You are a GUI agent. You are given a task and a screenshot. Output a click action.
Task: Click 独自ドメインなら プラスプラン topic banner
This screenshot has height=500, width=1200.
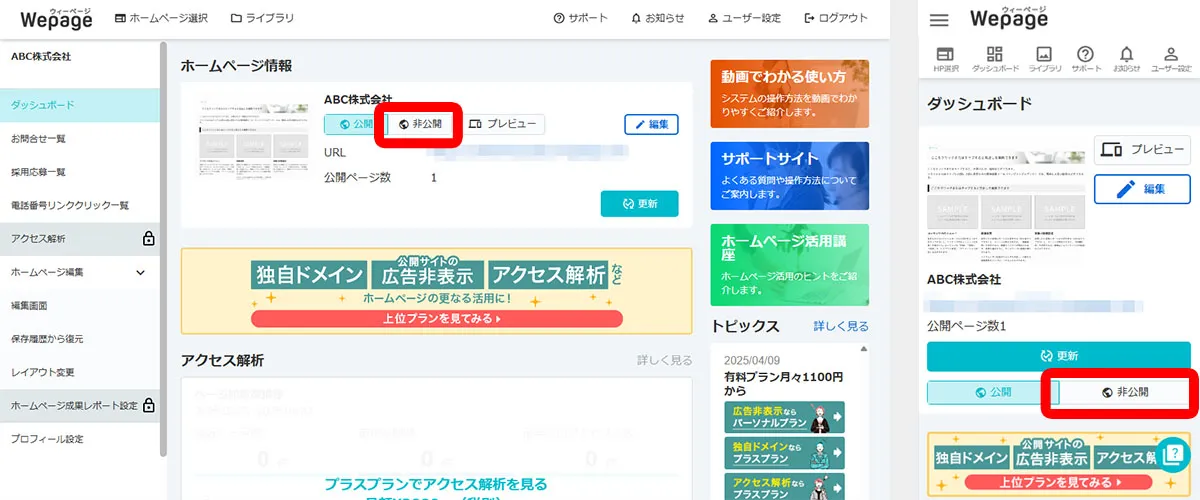pos(783,452)
